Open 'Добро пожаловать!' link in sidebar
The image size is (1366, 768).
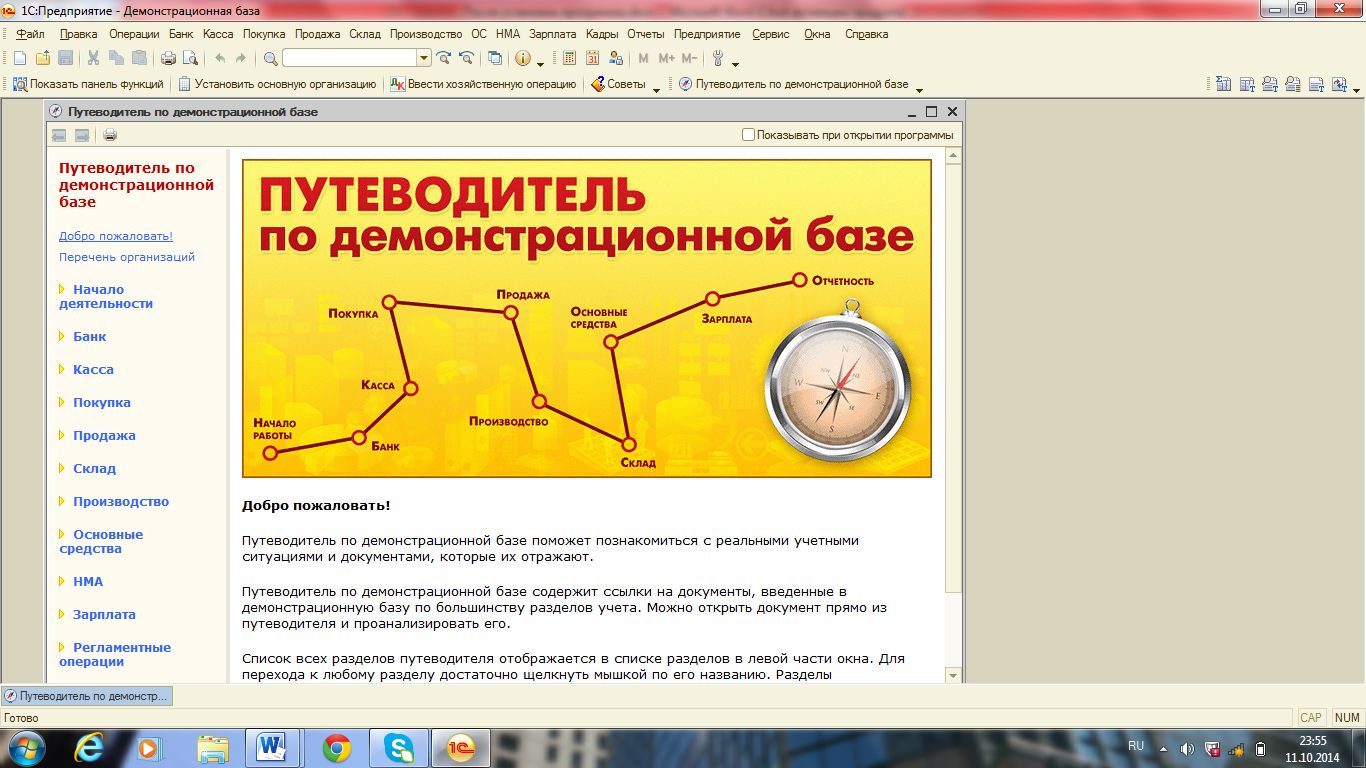(x=116, y=236)
